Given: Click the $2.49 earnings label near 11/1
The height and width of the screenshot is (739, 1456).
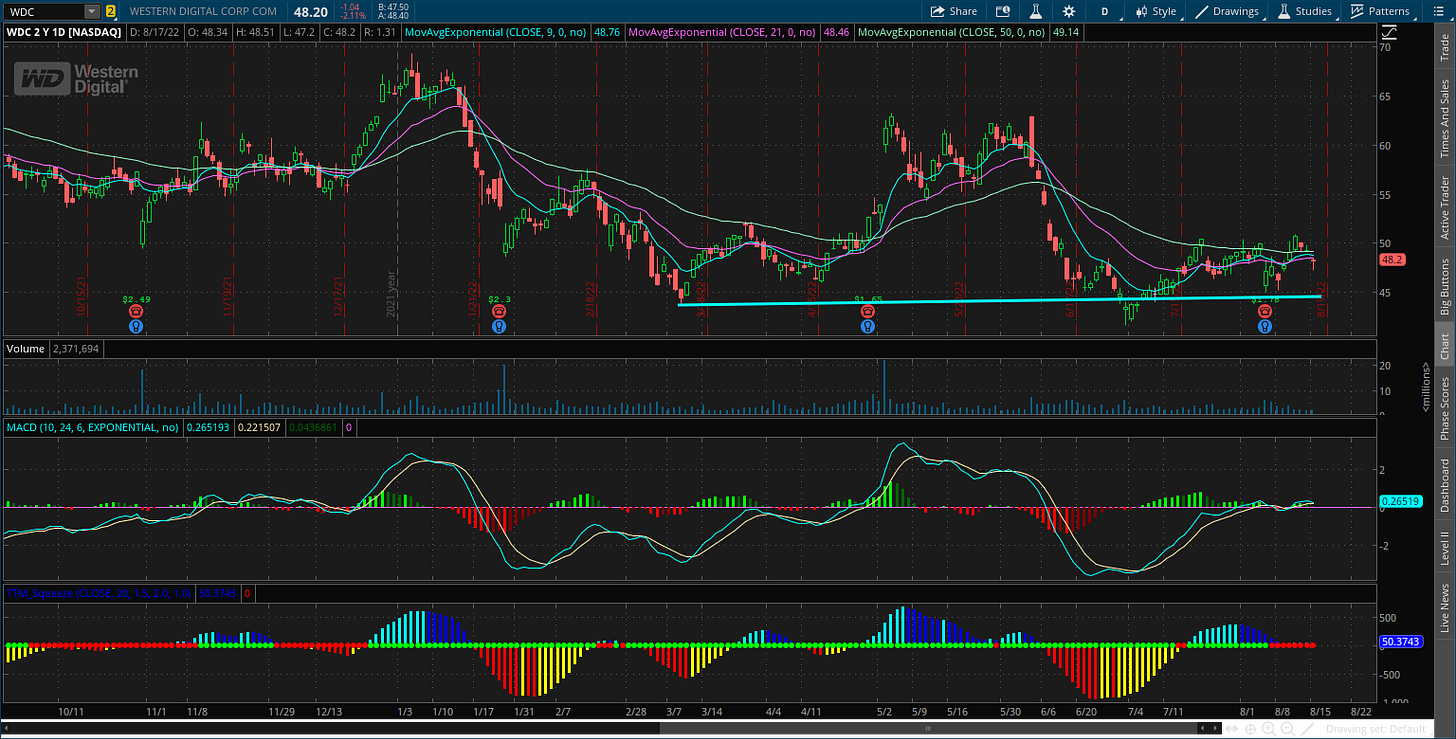Looking at the screenshot, I should pos(136,299).
